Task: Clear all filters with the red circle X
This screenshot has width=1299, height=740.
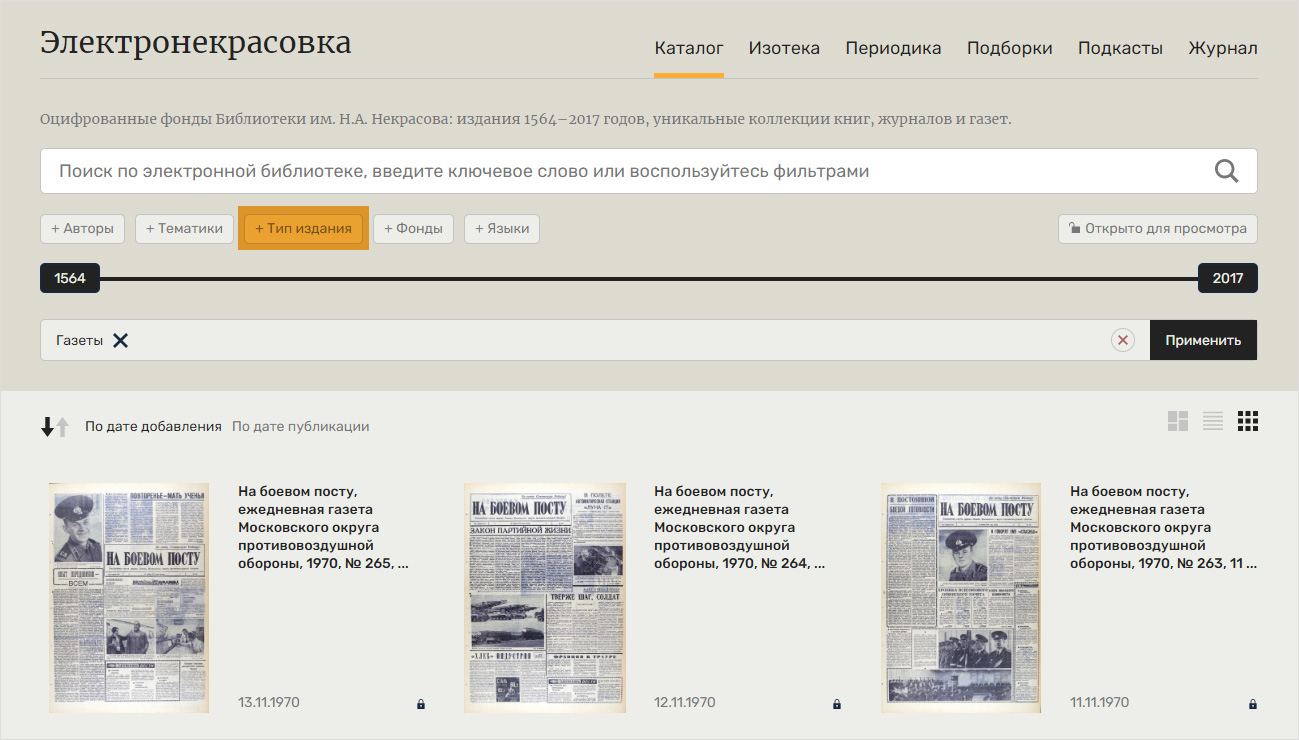Action: [x=1123, y=340]
